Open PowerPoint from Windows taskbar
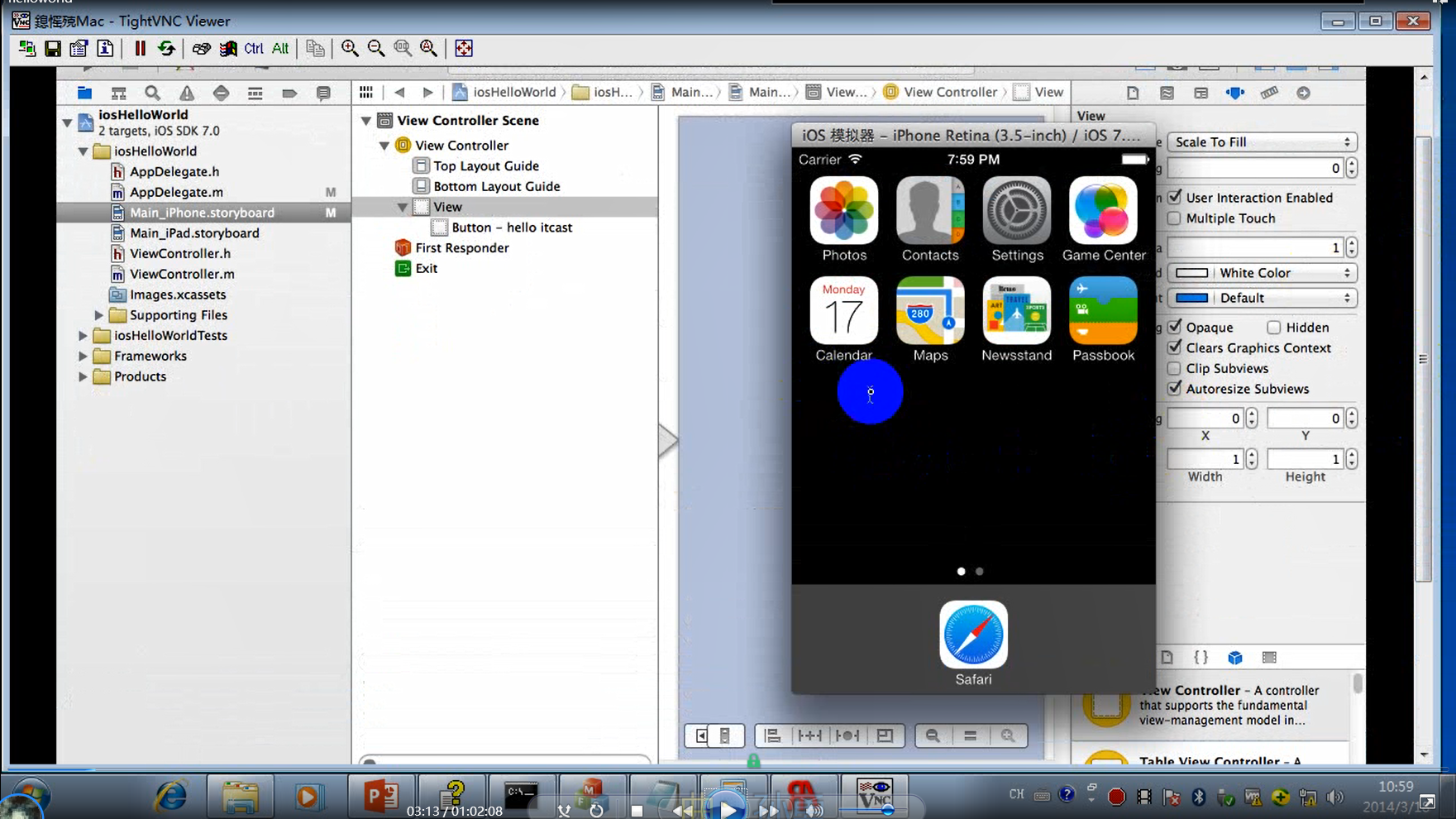 pos(381,797)
